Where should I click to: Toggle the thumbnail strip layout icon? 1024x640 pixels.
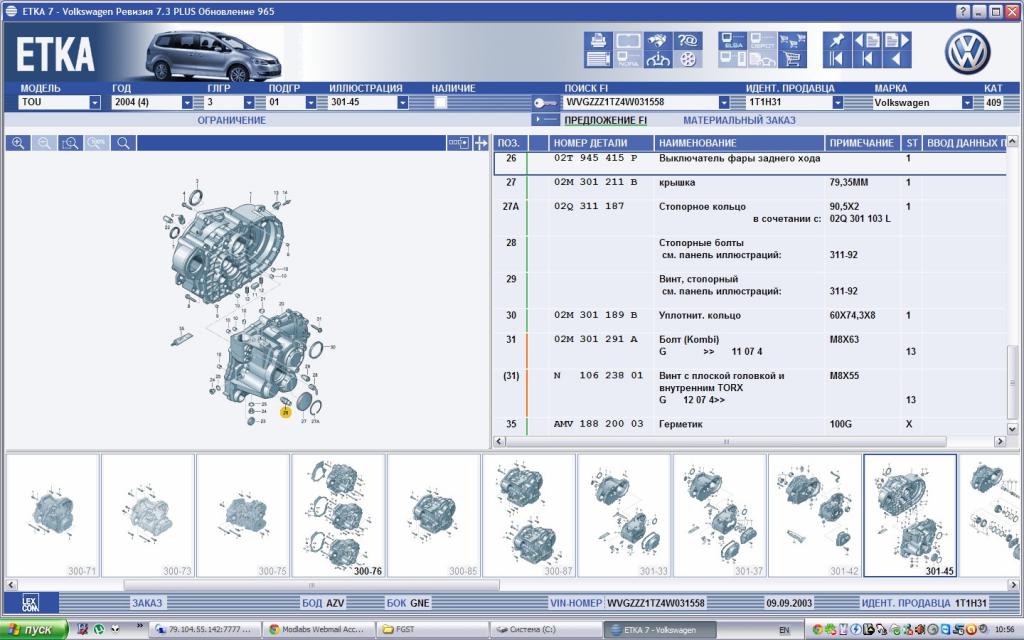coord(458,143)
